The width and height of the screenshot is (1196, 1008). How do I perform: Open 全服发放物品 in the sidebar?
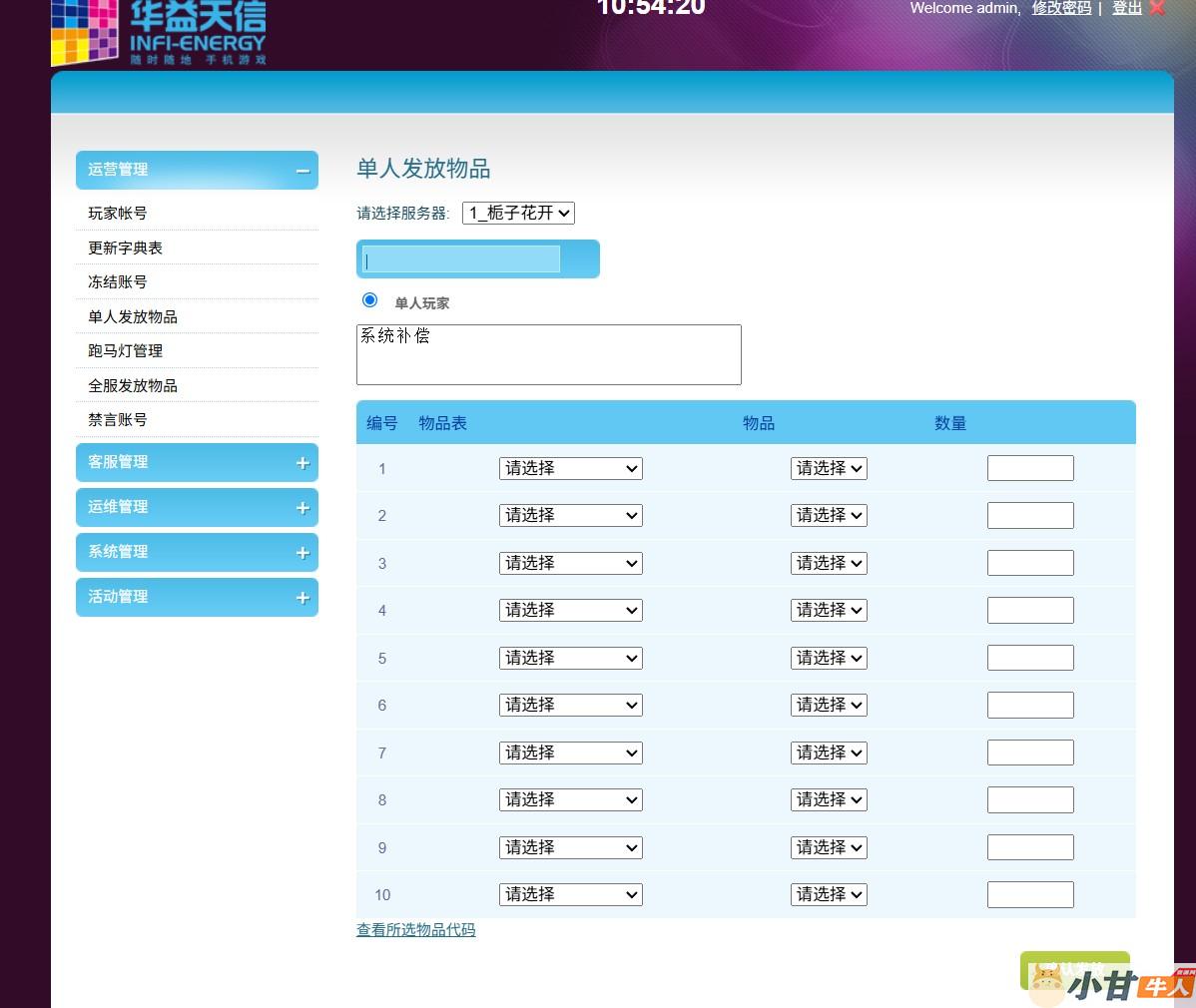click(133, 386)
